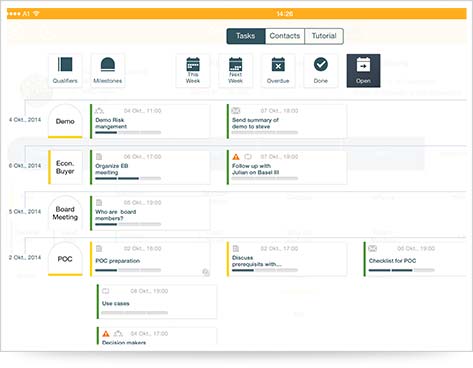Adjust progress bar of Organize EB meeting

pyautogui.click(x=128, y=179)
